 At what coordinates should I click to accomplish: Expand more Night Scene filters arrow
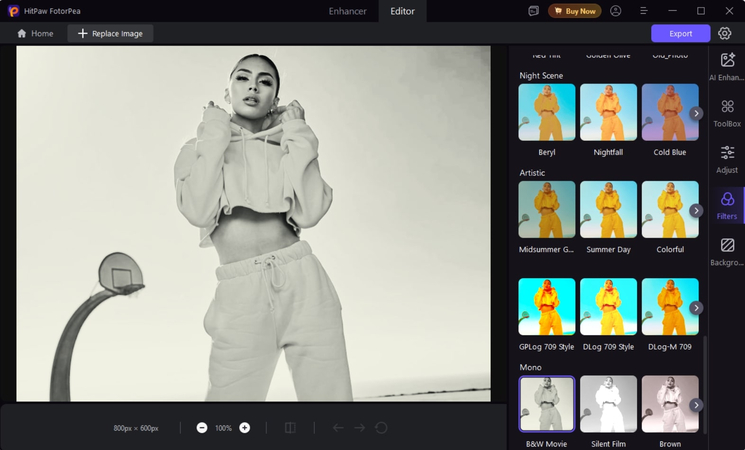click(x=696, y=113)
